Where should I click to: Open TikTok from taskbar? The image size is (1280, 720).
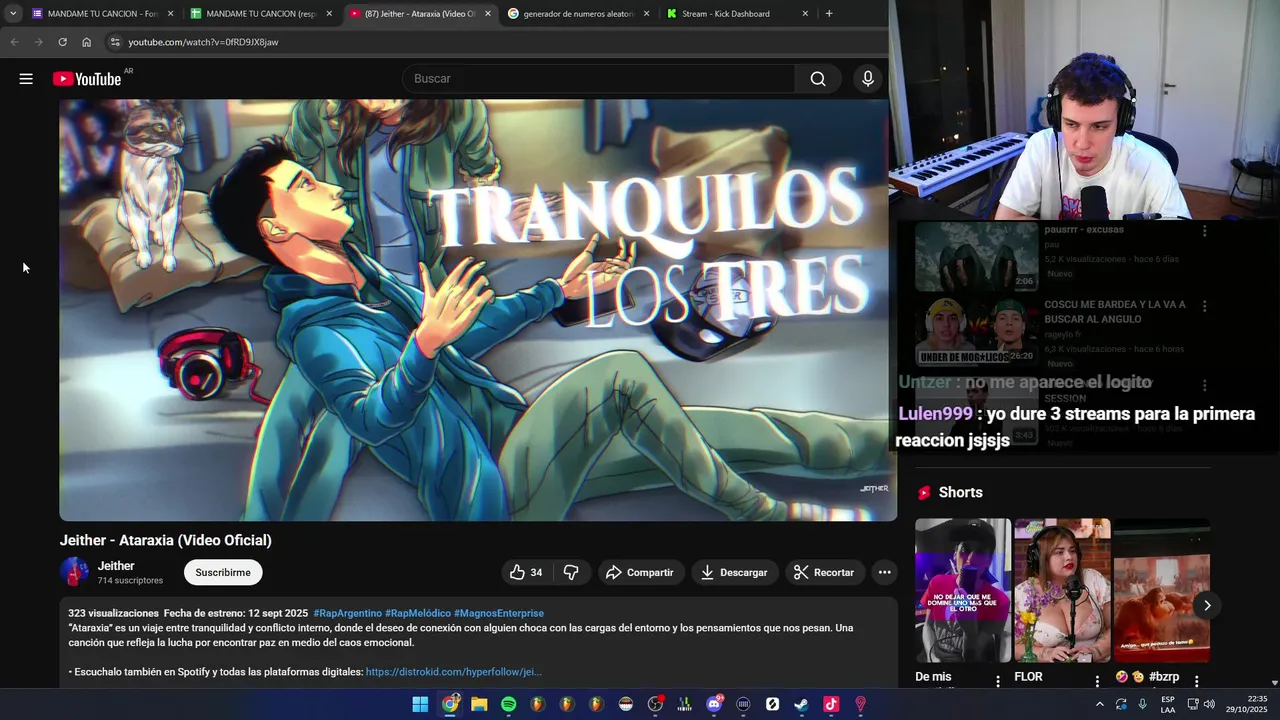(x=831, y=704)
